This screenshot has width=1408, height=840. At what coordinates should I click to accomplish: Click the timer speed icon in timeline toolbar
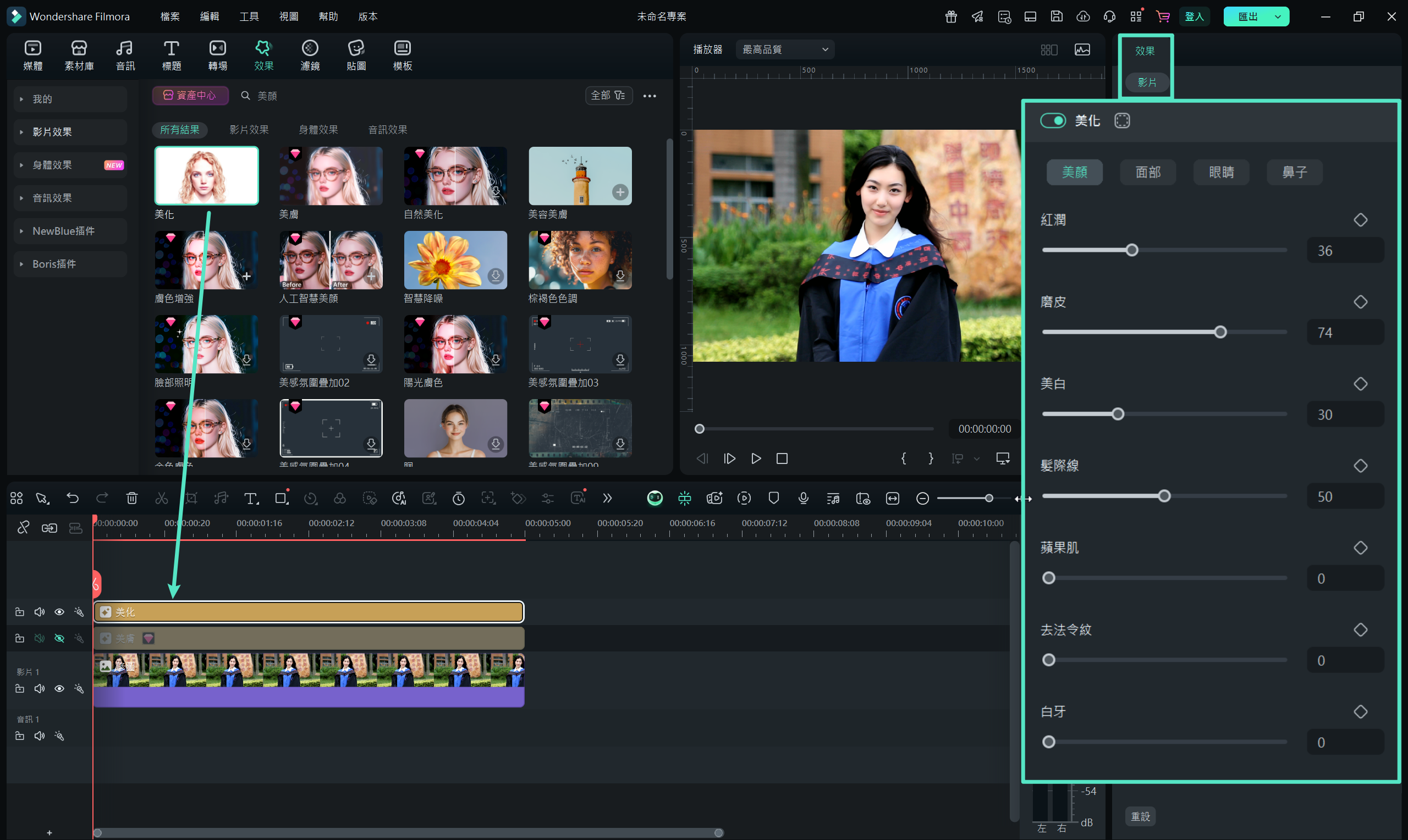pyautogui.click(x=459, y=498)
